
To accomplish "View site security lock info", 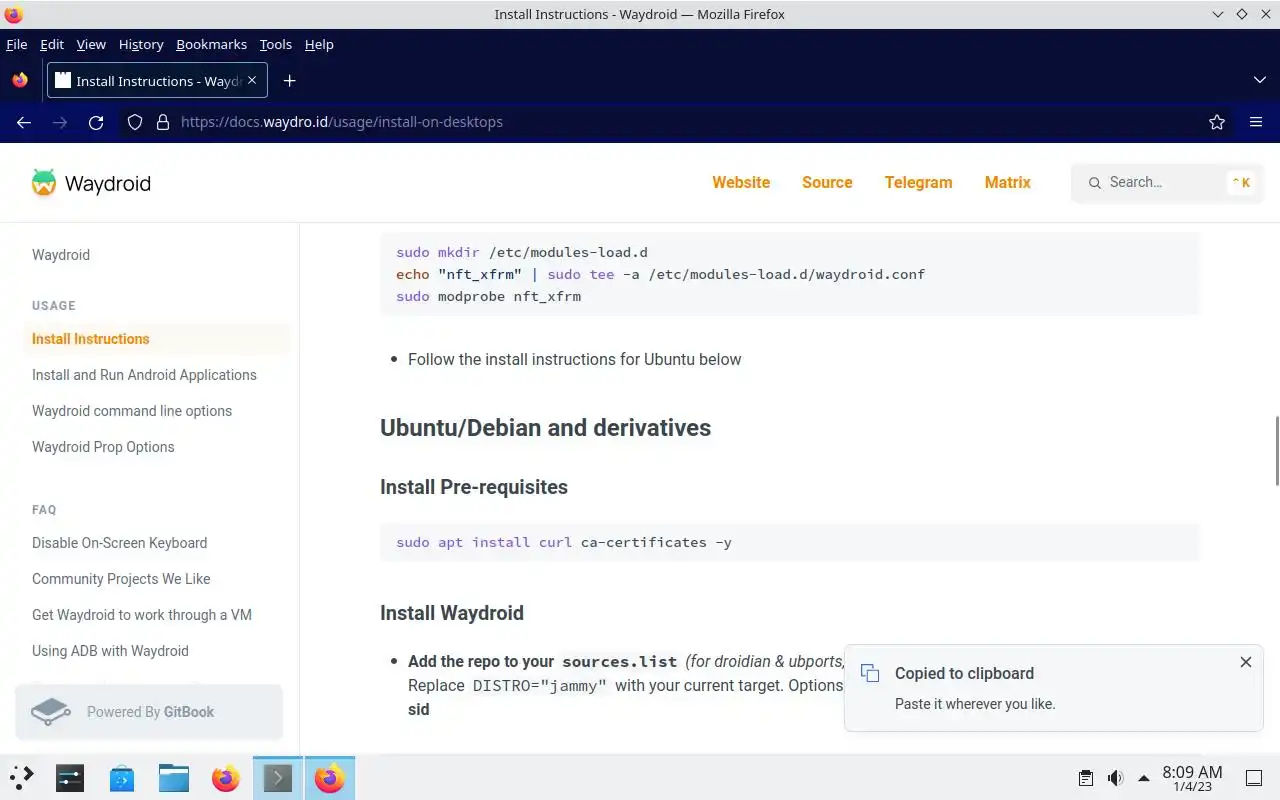I will click(x=163, y=122).
